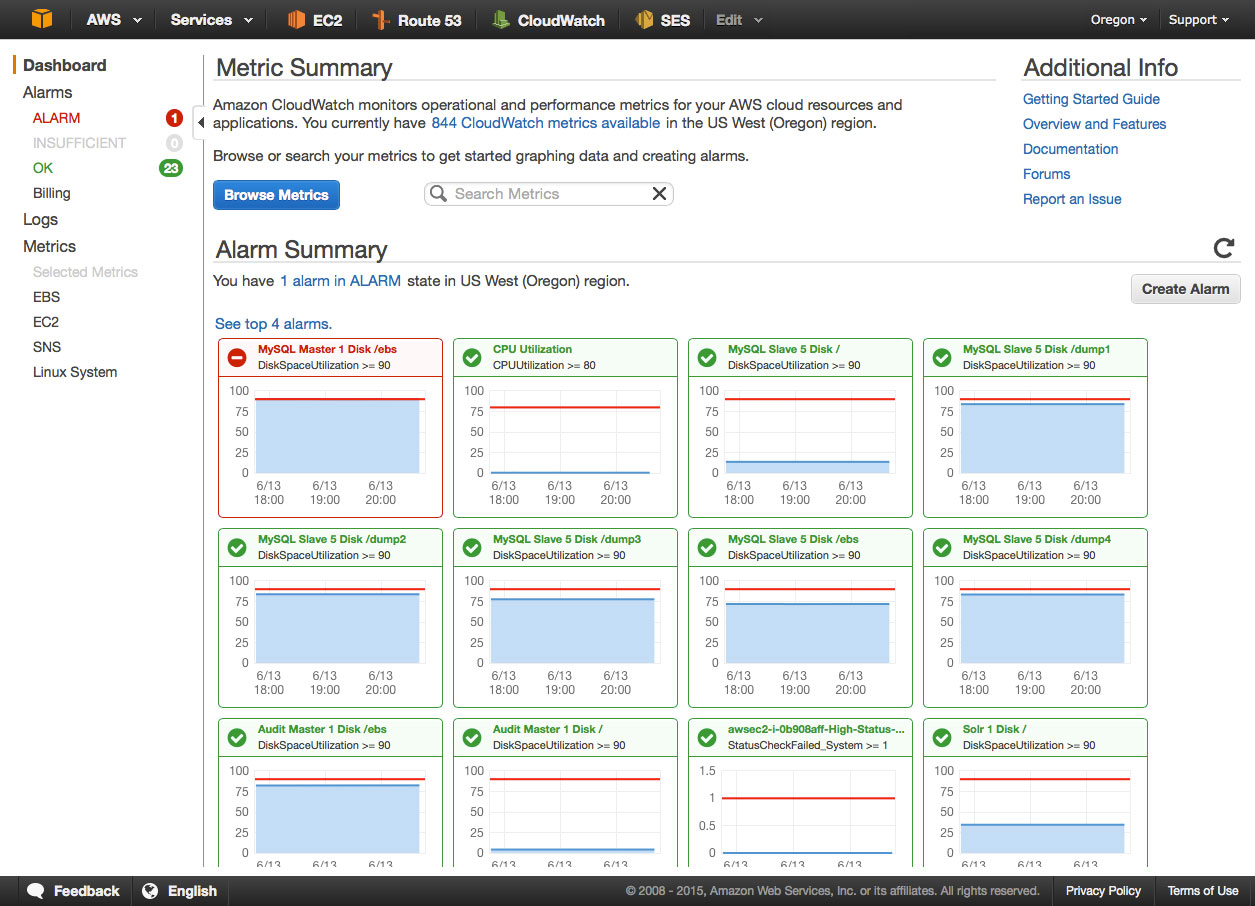
Task: Open the EC2 shortcut in the top bar
Action: (x=315, y=20)
